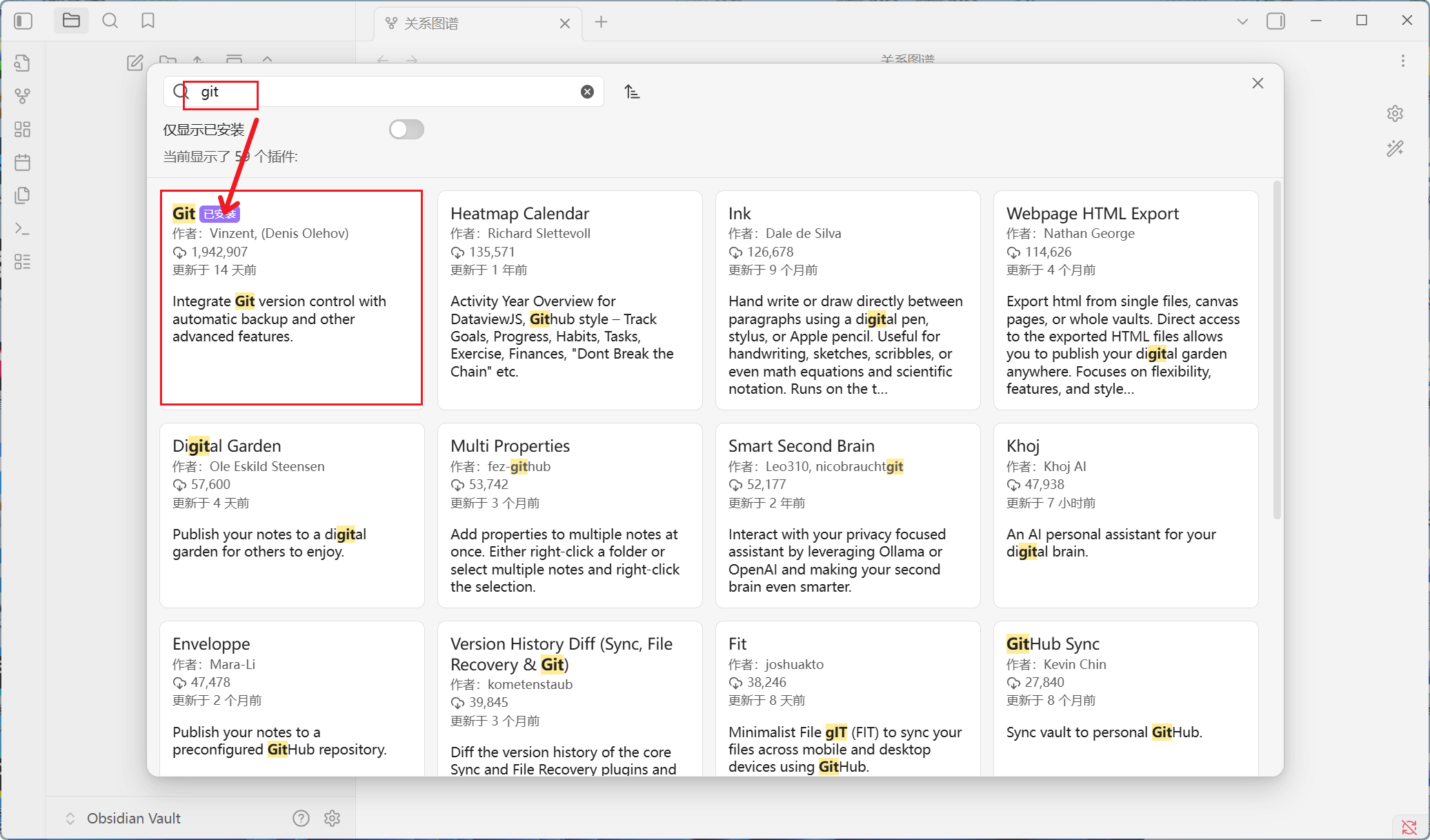Open the GitHub Sync plugin card

pyautogui.click(x=1125, y=697)
